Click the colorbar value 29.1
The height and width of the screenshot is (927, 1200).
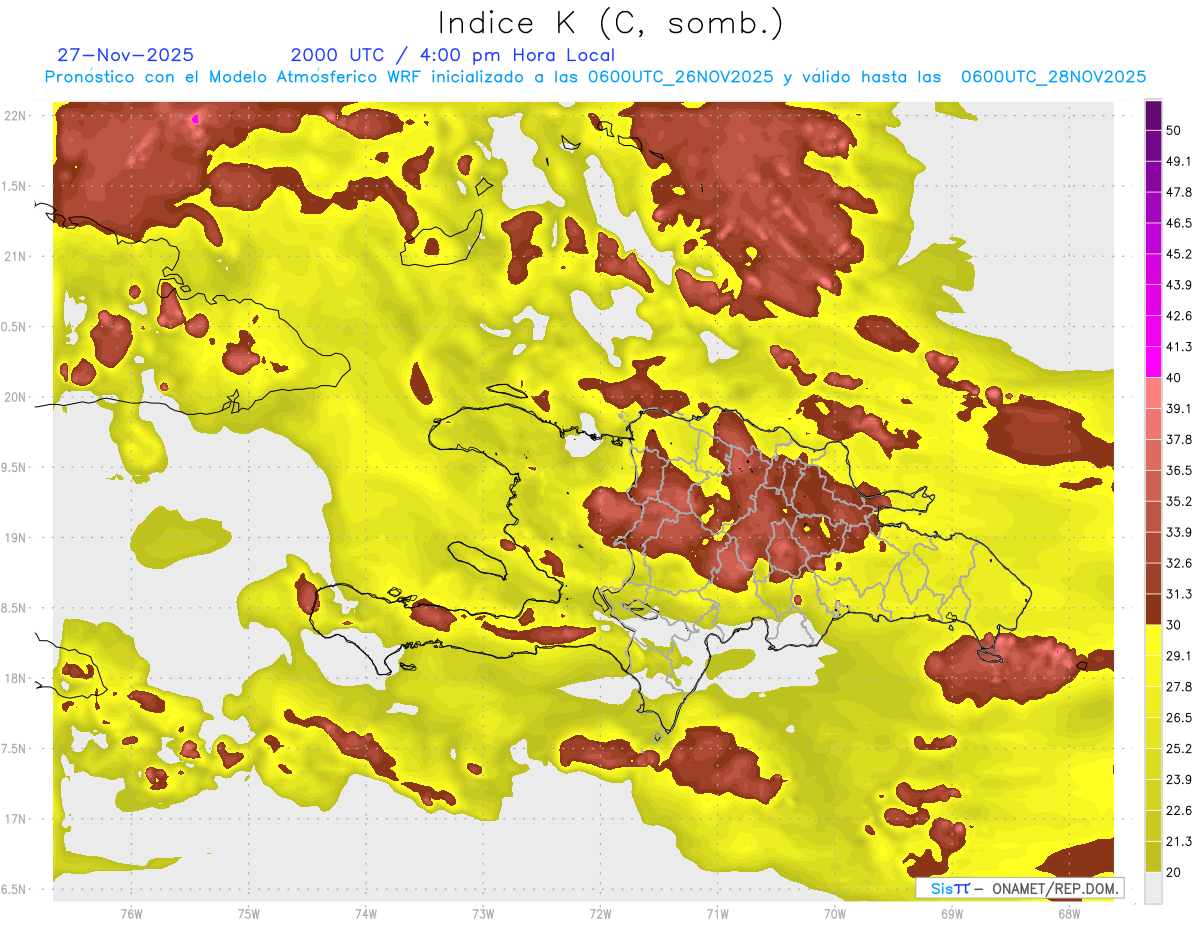point(1179,655)
